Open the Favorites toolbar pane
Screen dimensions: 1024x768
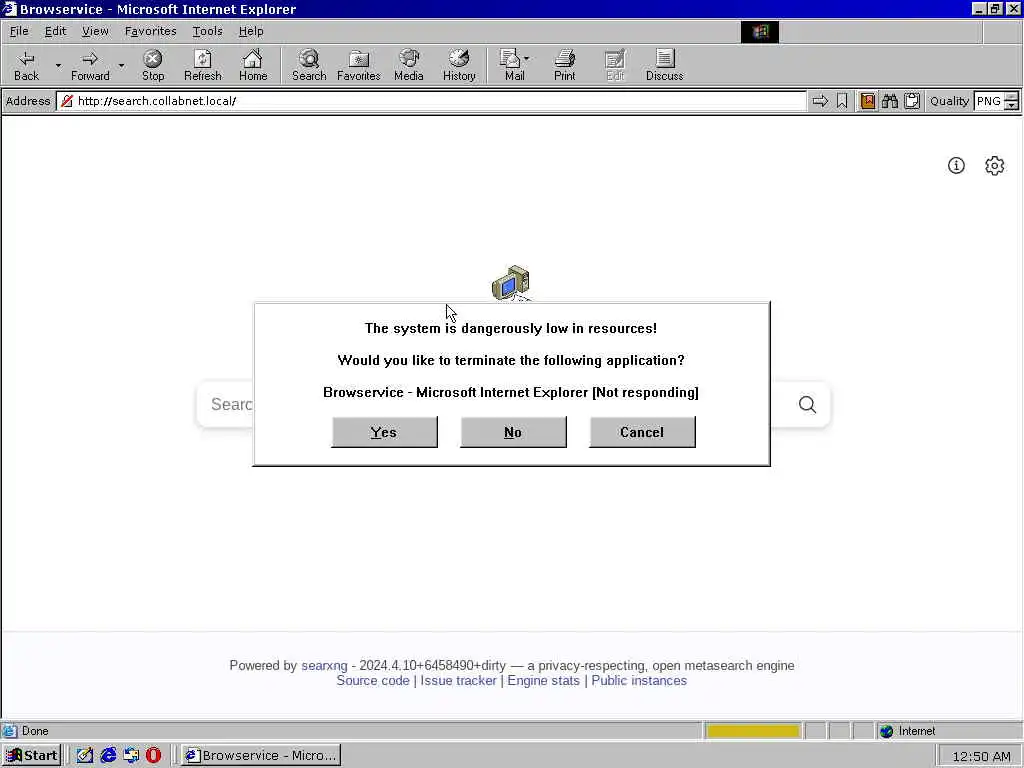tap(359, 65)
